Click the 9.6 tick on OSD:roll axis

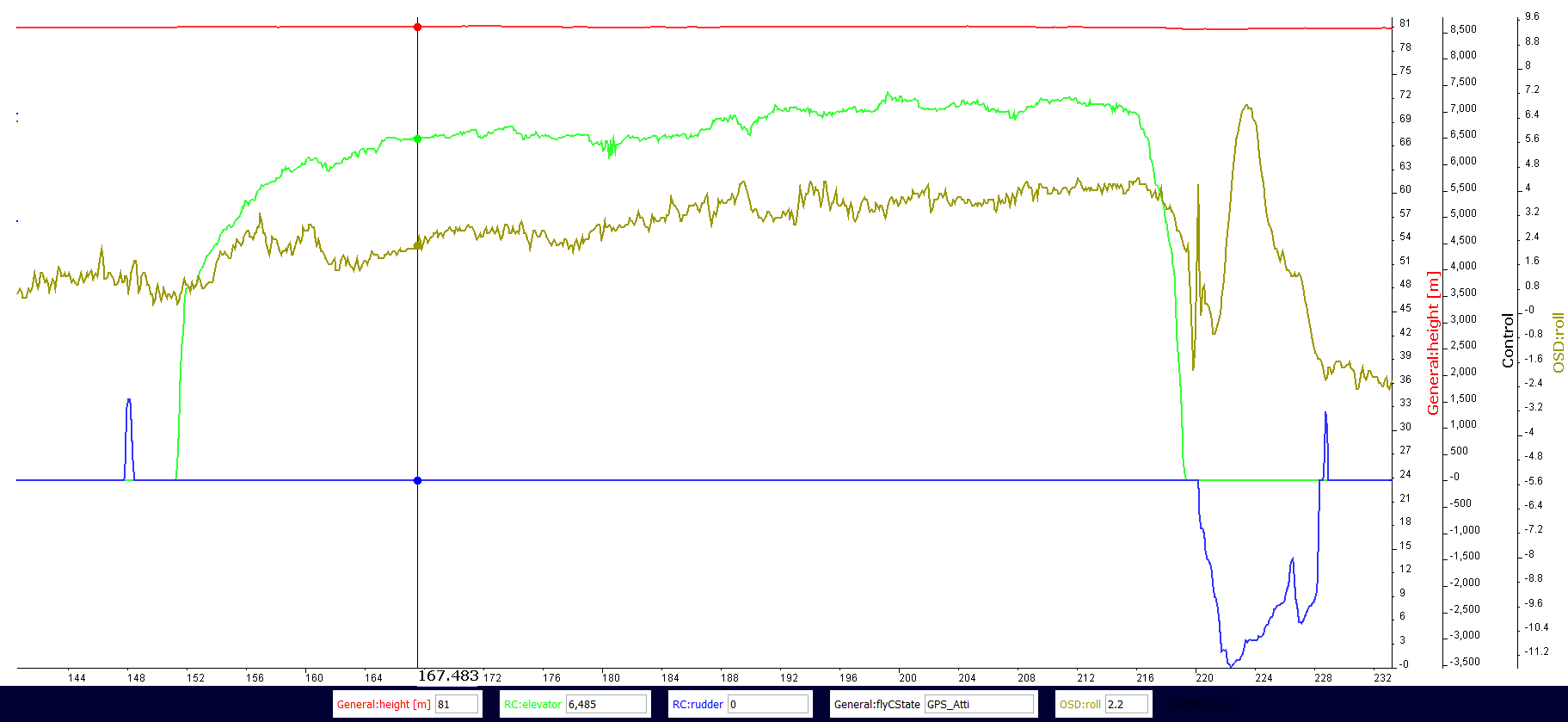point(1533,16)
